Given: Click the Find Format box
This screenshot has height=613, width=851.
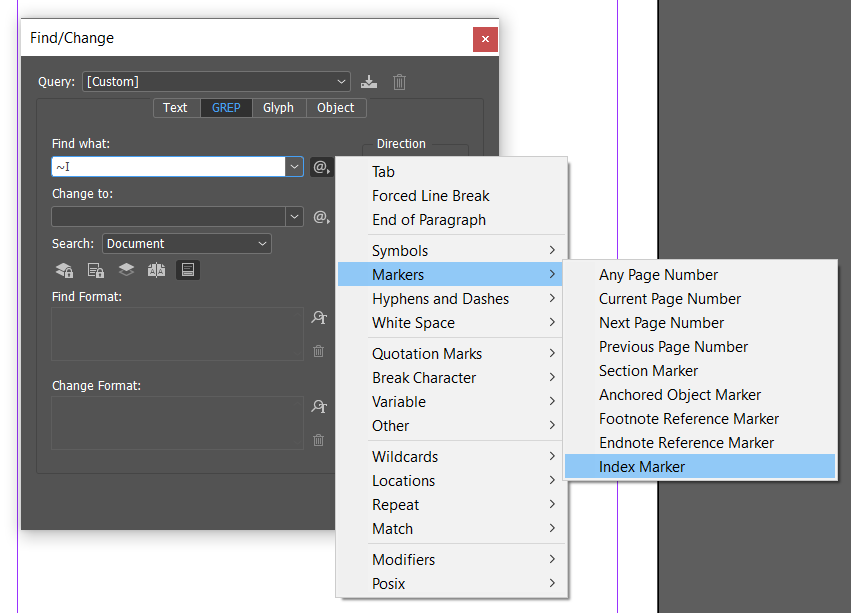Looking at the screenshot, I should [x=177, y=334].
